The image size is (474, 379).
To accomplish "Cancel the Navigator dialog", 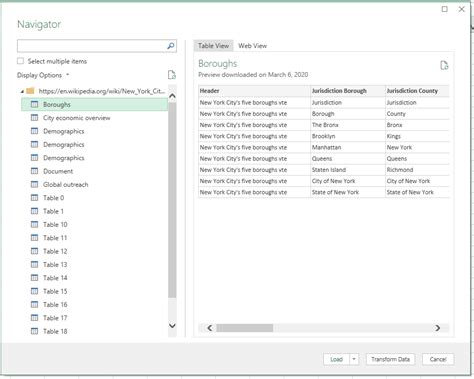I will pyautogui.click(x=438, y=359).
